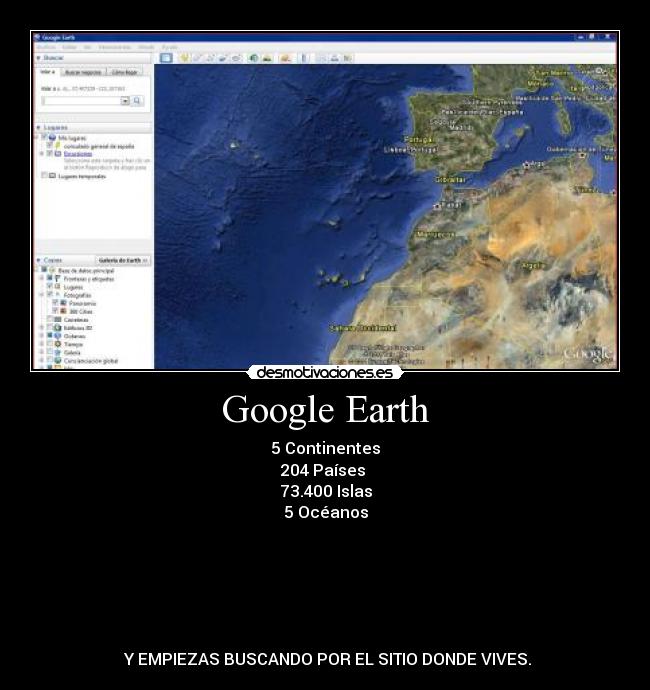Image resolution: width=650 pixels, height=690 pixels.
Task: Toggle the Lugares temporales checkbox
Action: [44, 176]
